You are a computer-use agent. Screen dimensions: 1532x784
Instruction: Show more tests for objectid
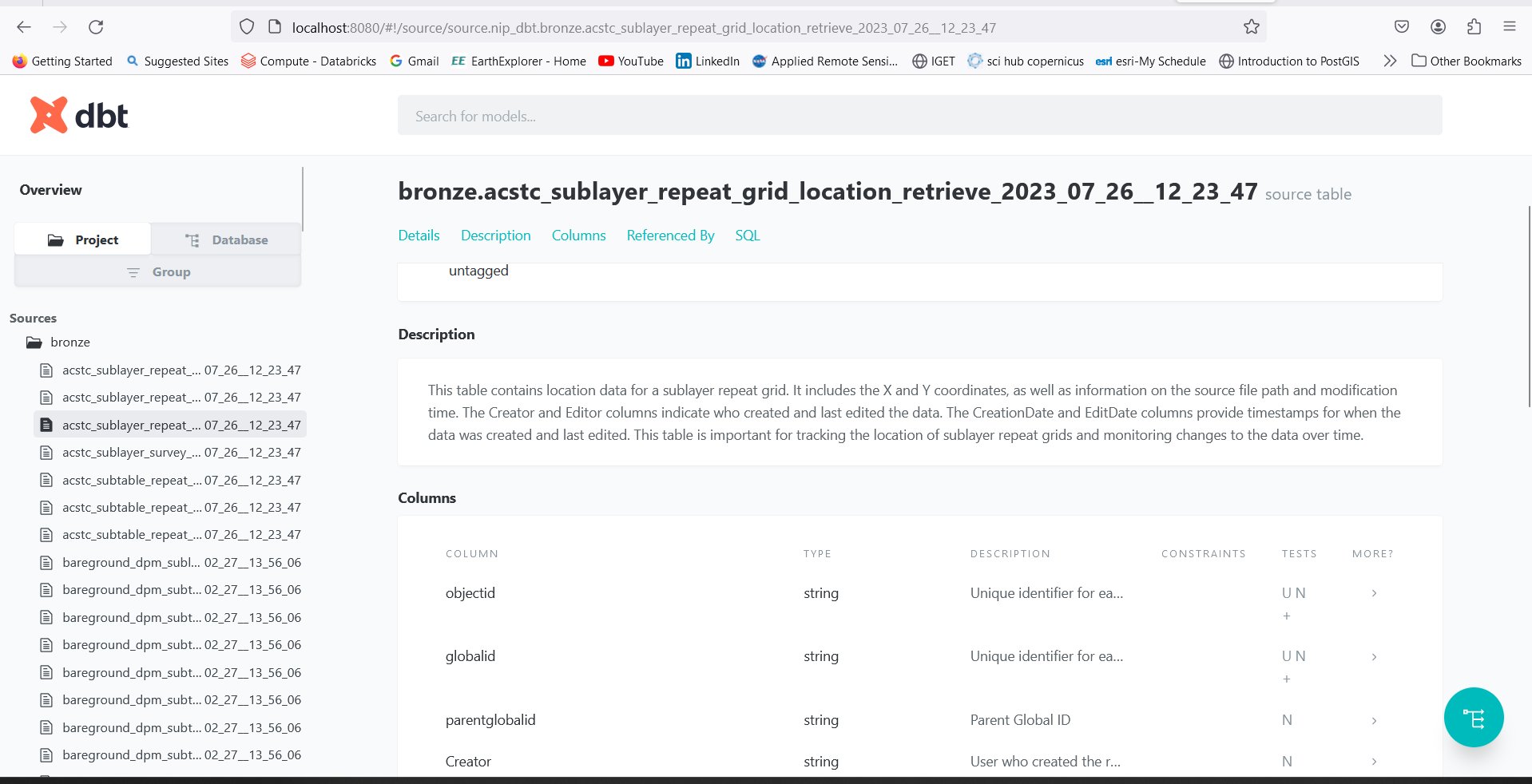coord(1286,616)
